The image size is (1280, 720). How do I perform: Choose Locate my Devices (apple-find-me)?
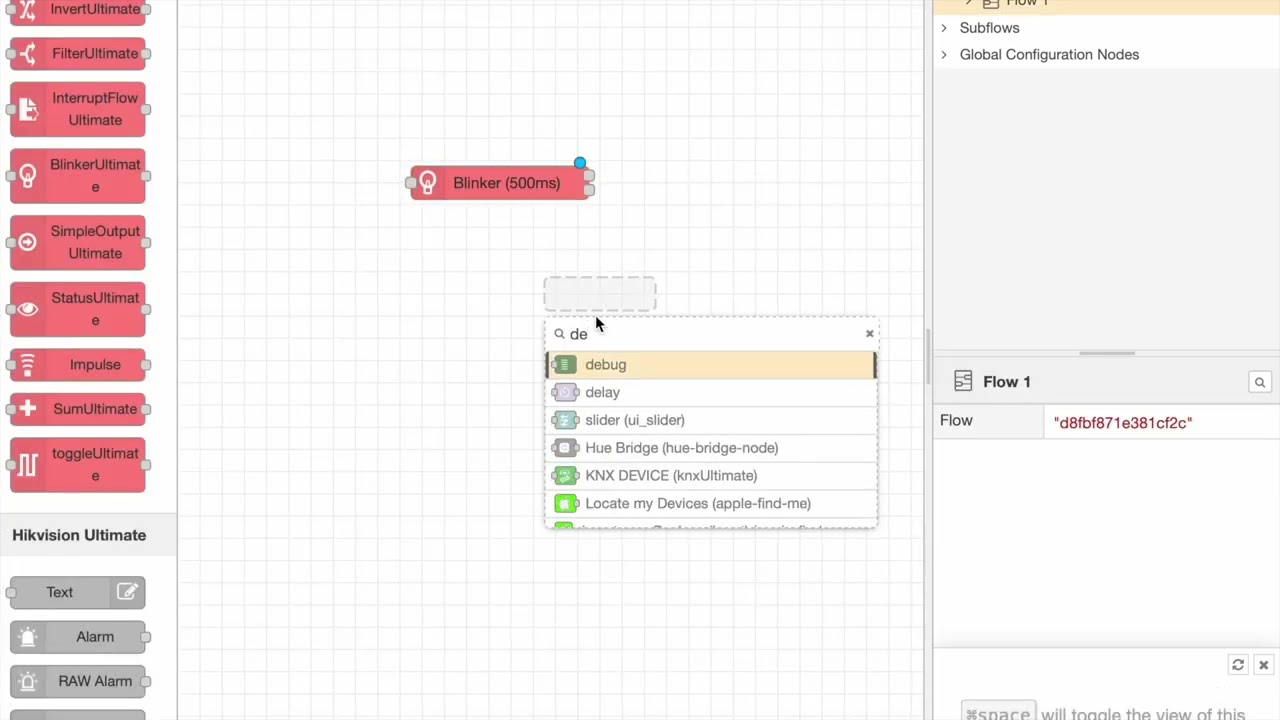point(711,504)
